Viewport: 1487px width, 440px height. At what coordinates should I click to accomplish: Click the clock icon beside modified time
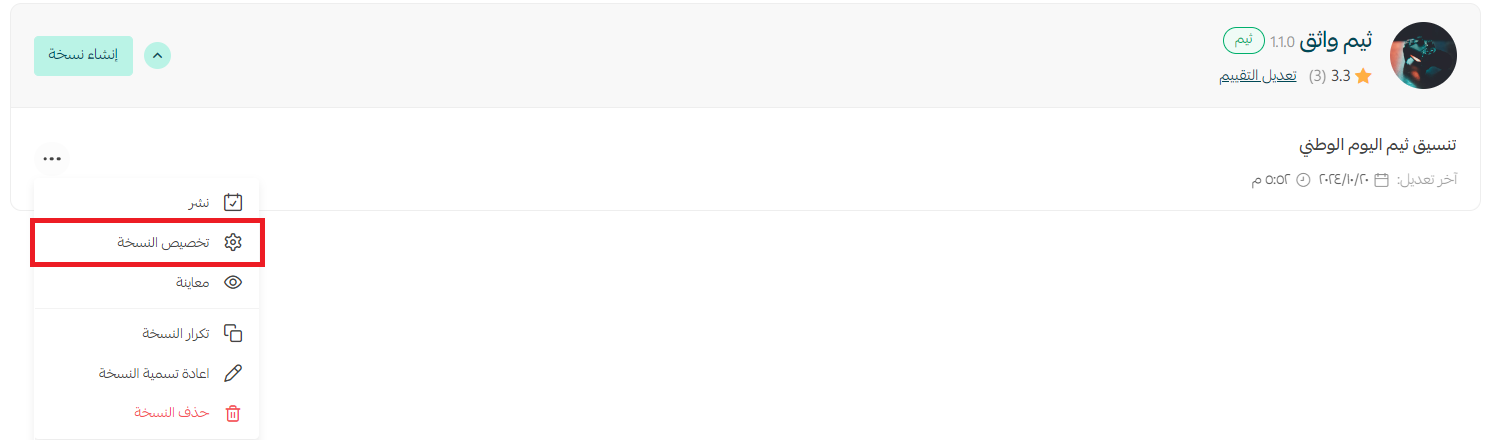click(x=1302, y=180)
